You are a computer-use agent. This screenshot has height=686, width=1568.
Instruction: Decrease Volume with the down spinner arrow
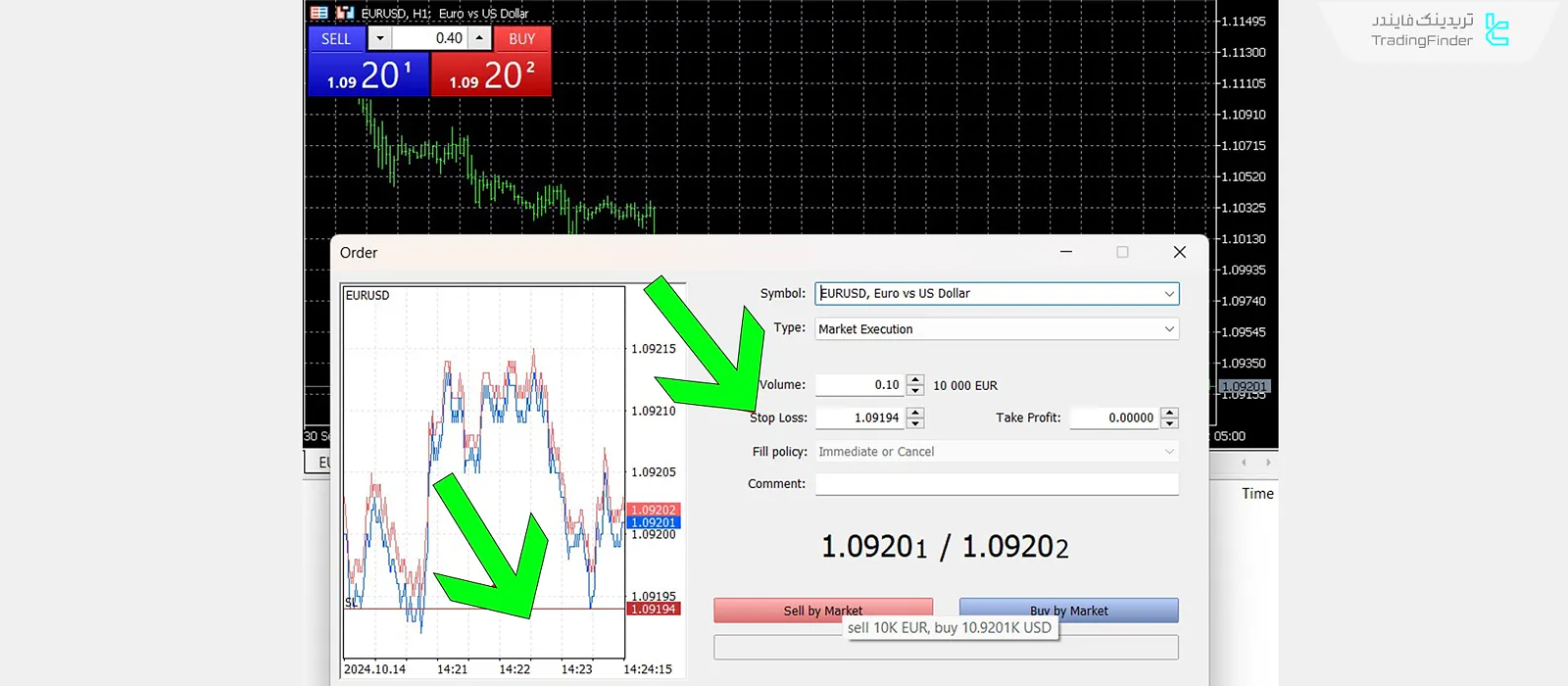point(915,390)
